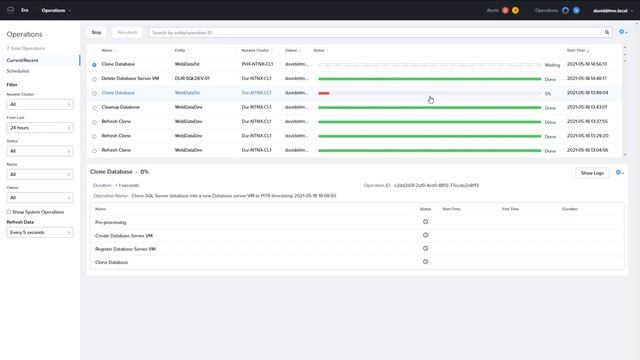Select the Cleanup Database radio
Image resolution: width=640 pixels, height=360 pixels.
pyautogui.click(x=94, y=108)
